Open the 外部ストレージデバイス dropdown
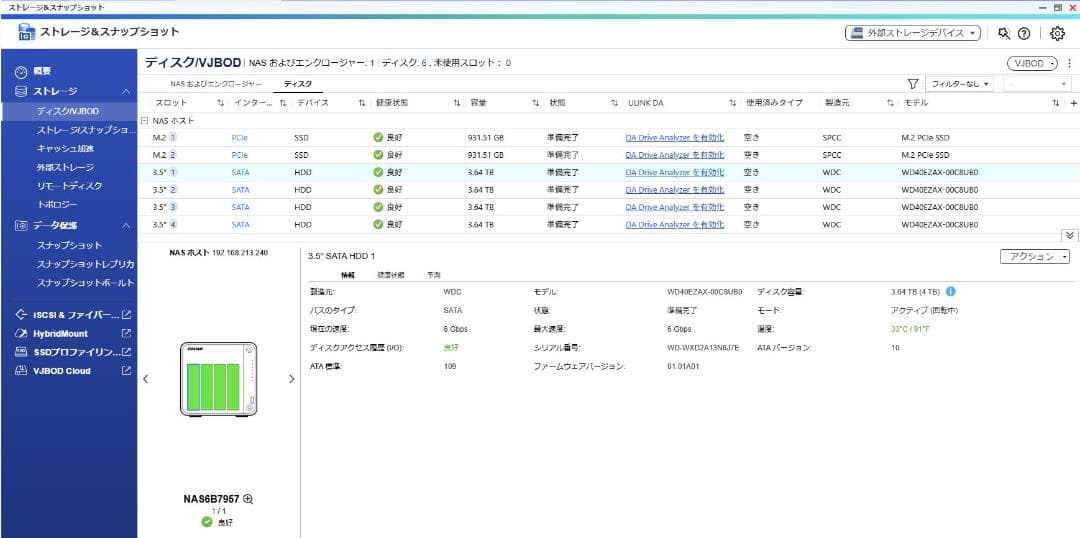Viewport: 1080px width, 538px height. (913, 33)
